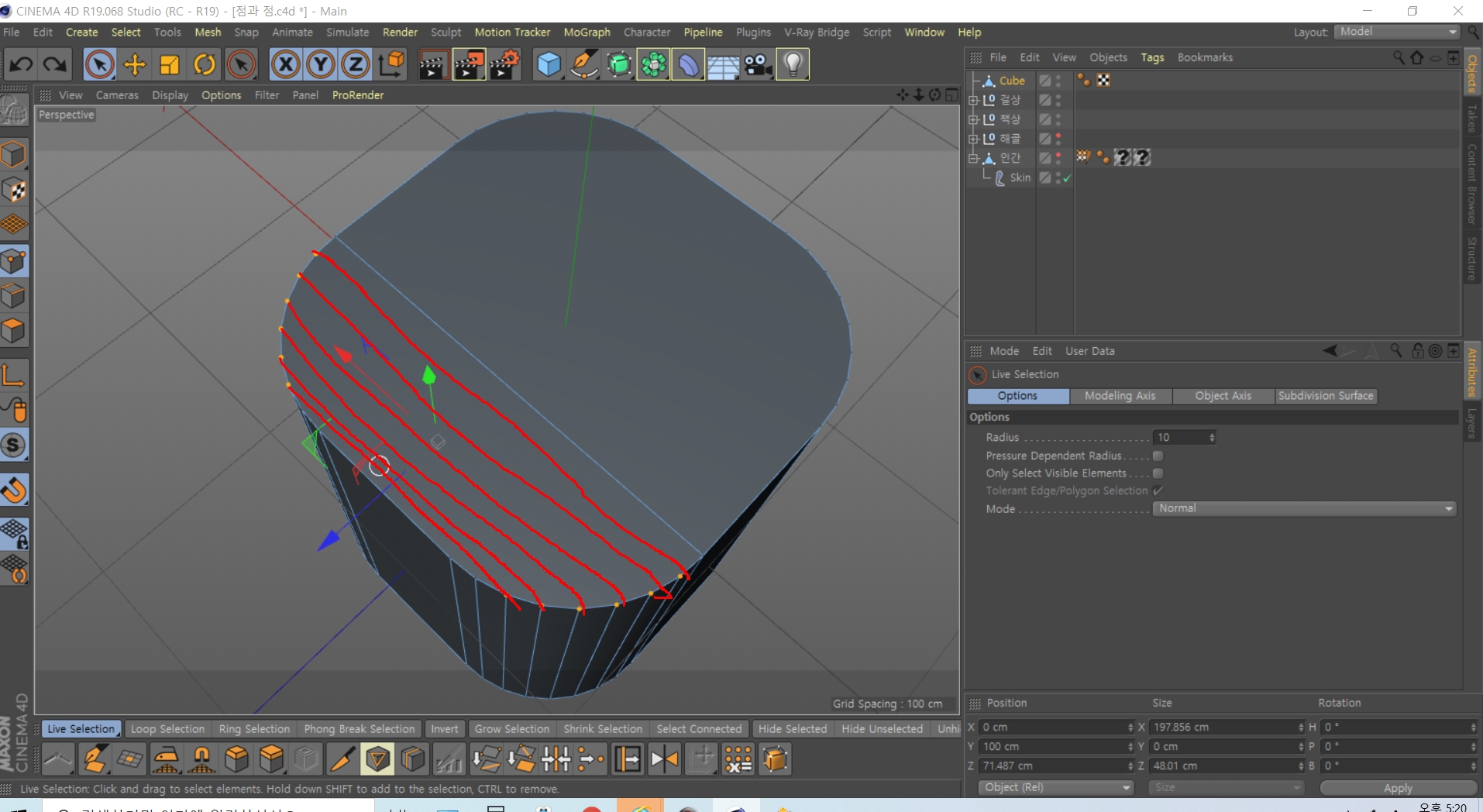Click the Loop Selection button
This screenshot has height=812, width=1483.
tap(167, 729)
